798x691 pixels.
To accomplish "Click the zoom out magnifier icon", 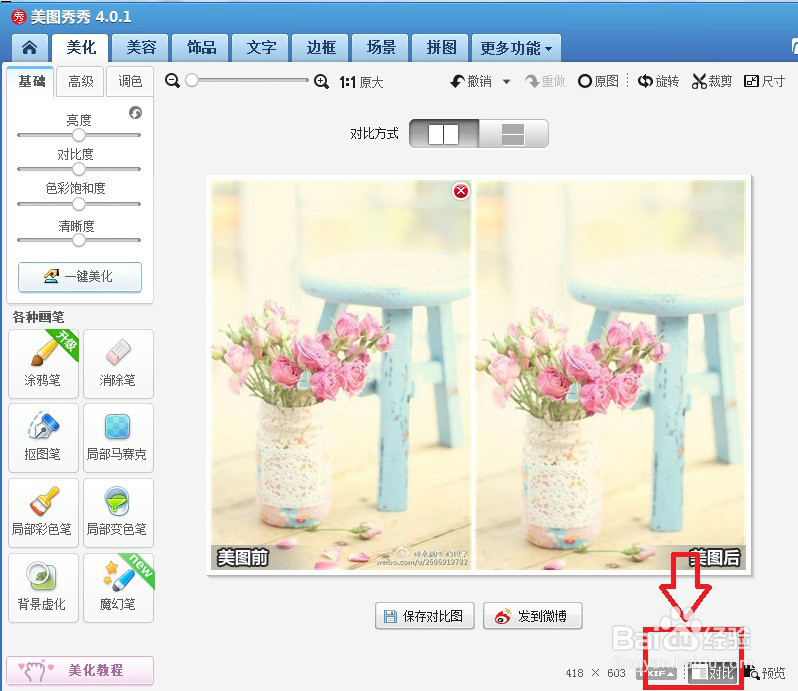I will [173, 81].
